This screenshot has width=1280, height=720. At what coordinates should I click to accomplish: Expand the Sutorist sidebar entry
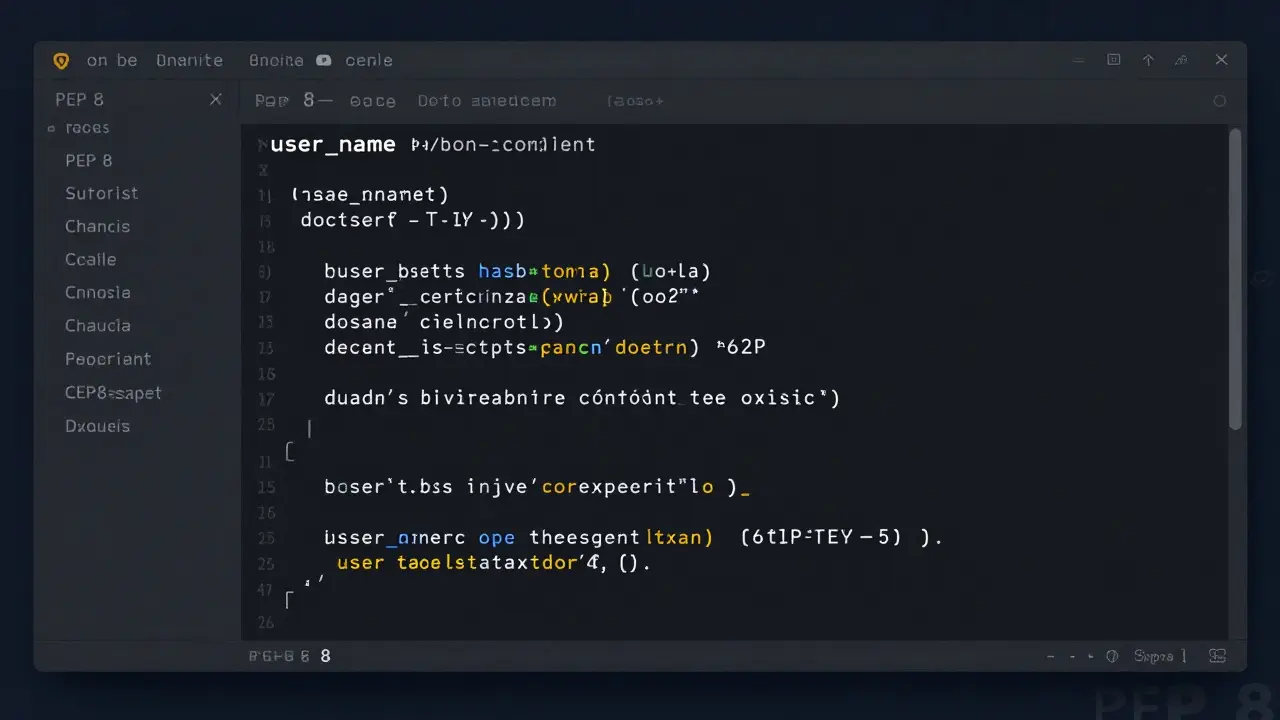click(x=101, y=193)
